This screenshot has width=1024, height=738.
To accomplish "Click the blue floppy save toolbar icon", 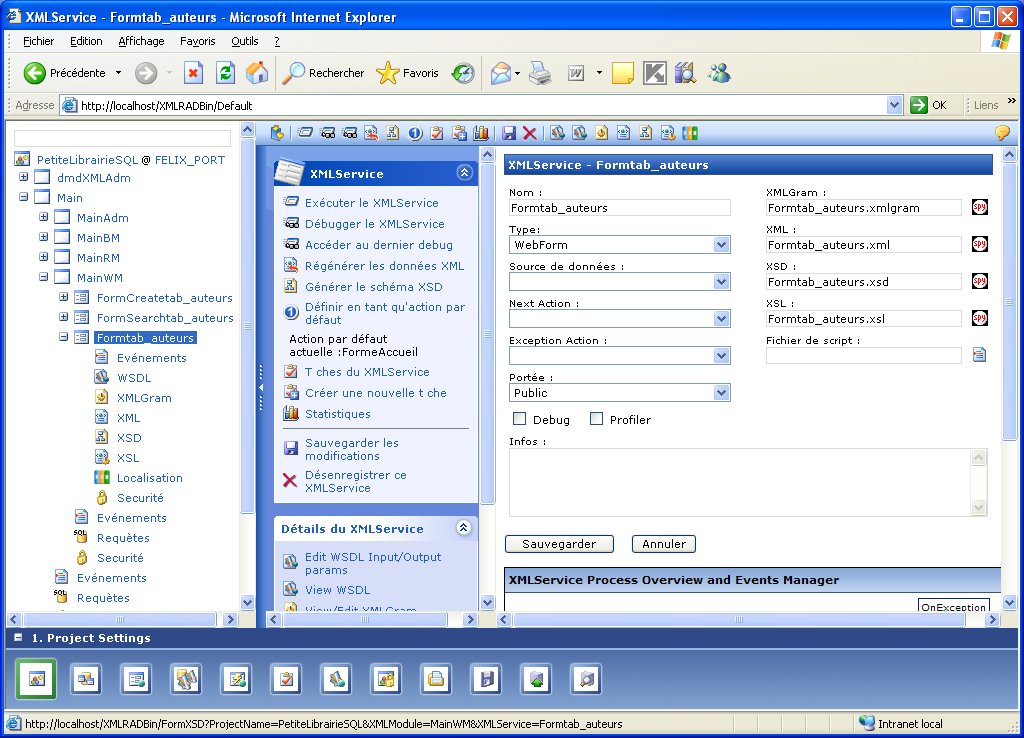I will tap(509, 133).
